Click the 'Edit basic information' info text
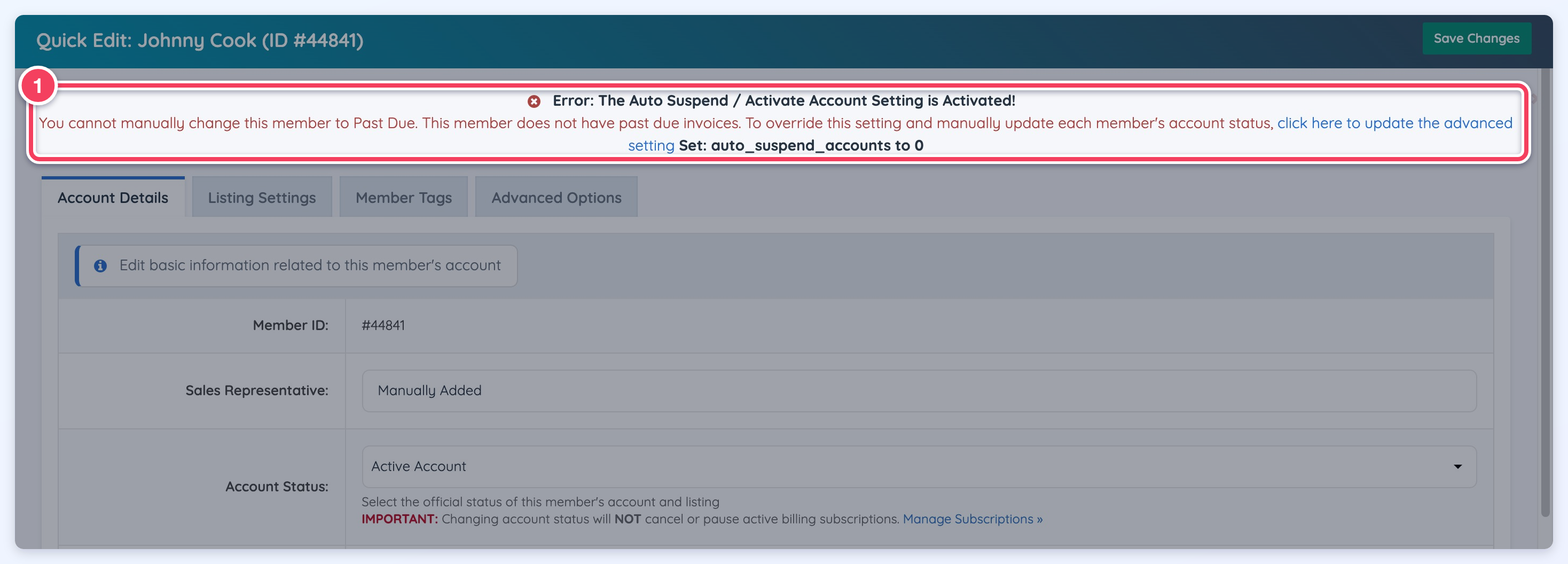Viewport: 1568px width, 564px height. click(310, 265)
